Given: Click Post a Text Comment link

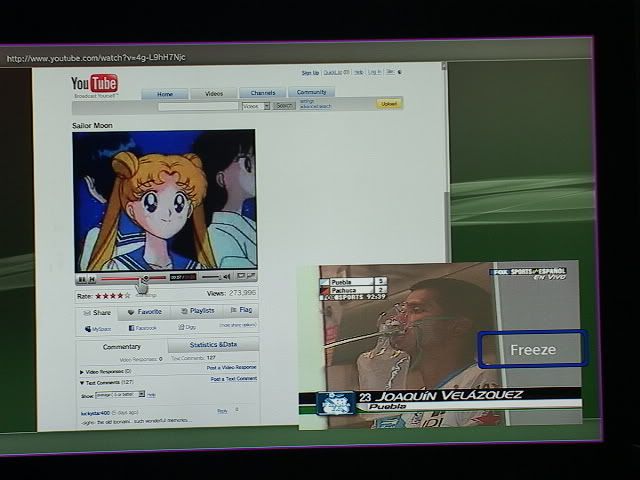Looking at the screenshot, I should (x=233, y=379).
